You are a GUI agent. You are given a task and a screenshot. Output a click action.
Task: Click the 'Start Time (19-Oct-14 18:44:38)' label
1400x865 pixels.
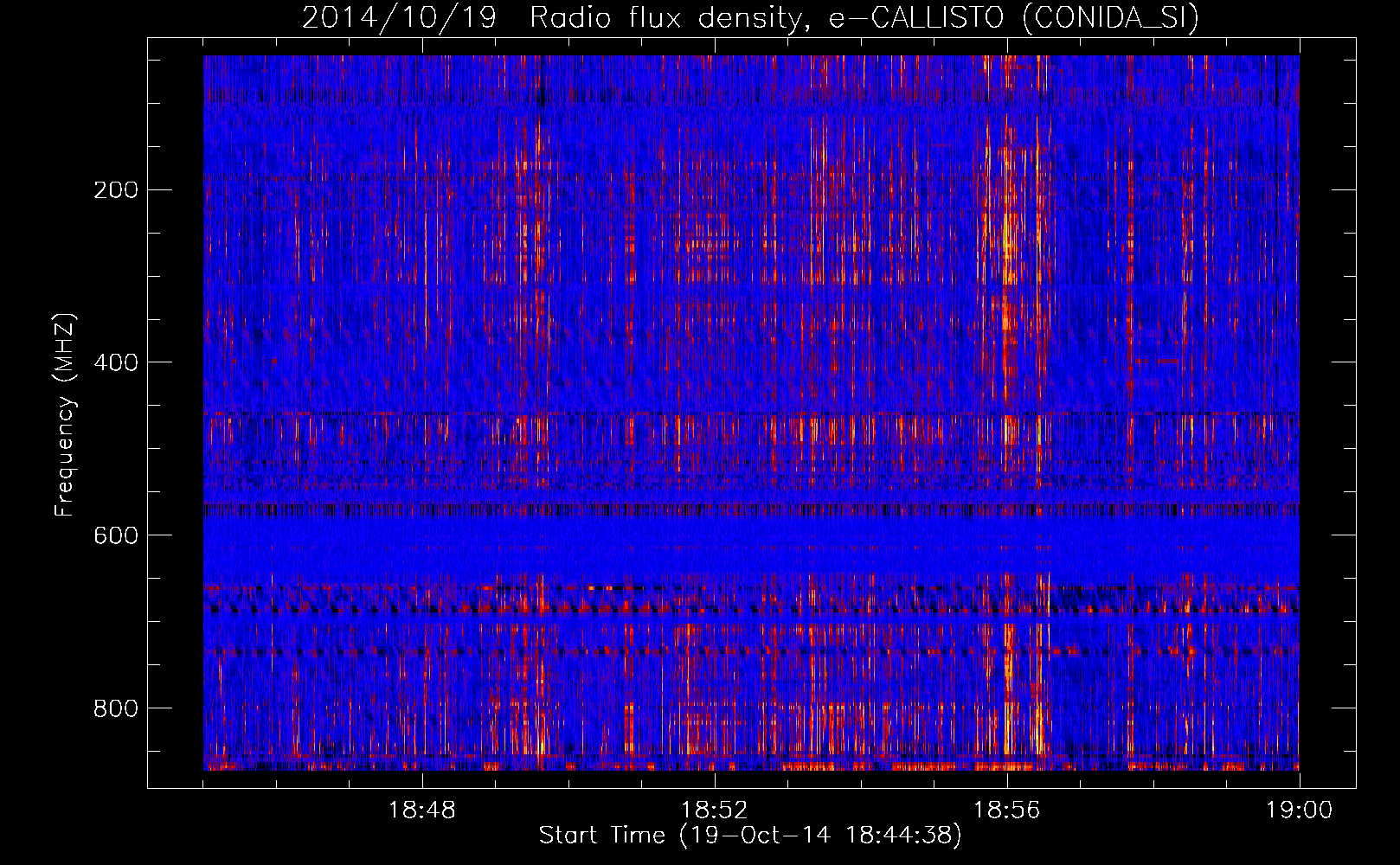click(x=750, y=836)
